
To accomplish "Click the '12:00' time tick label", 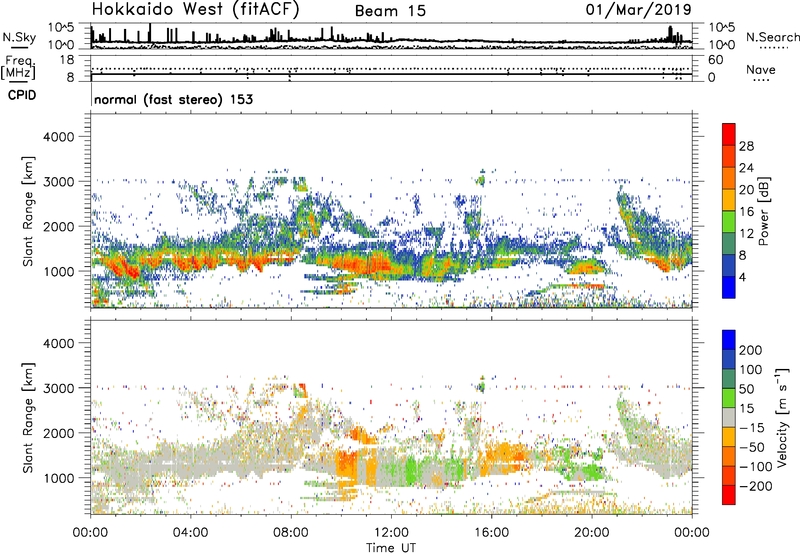I will click(x=391, y=533).
